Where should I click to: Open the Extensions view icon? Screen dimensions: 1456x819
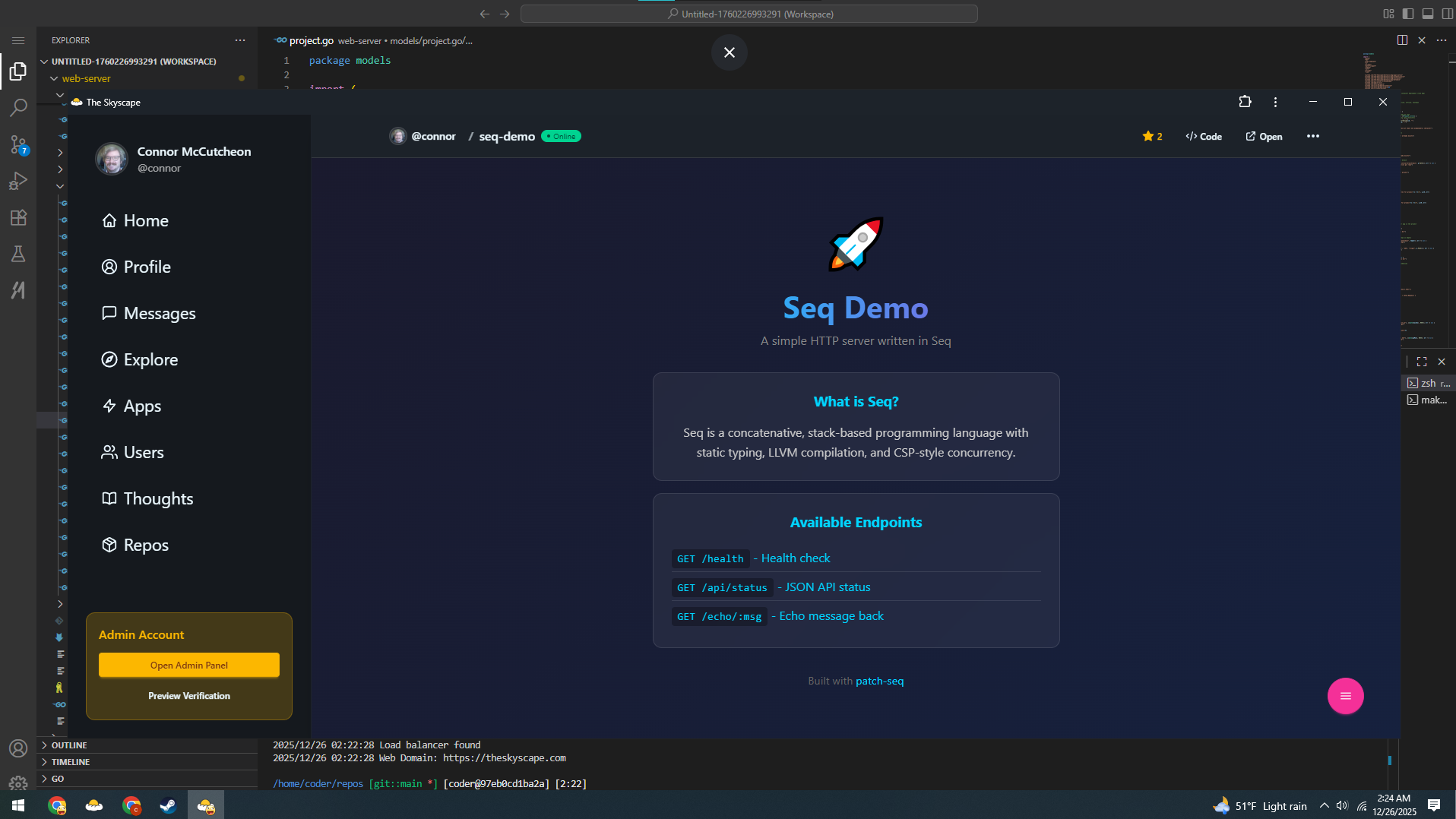(18, 218)
